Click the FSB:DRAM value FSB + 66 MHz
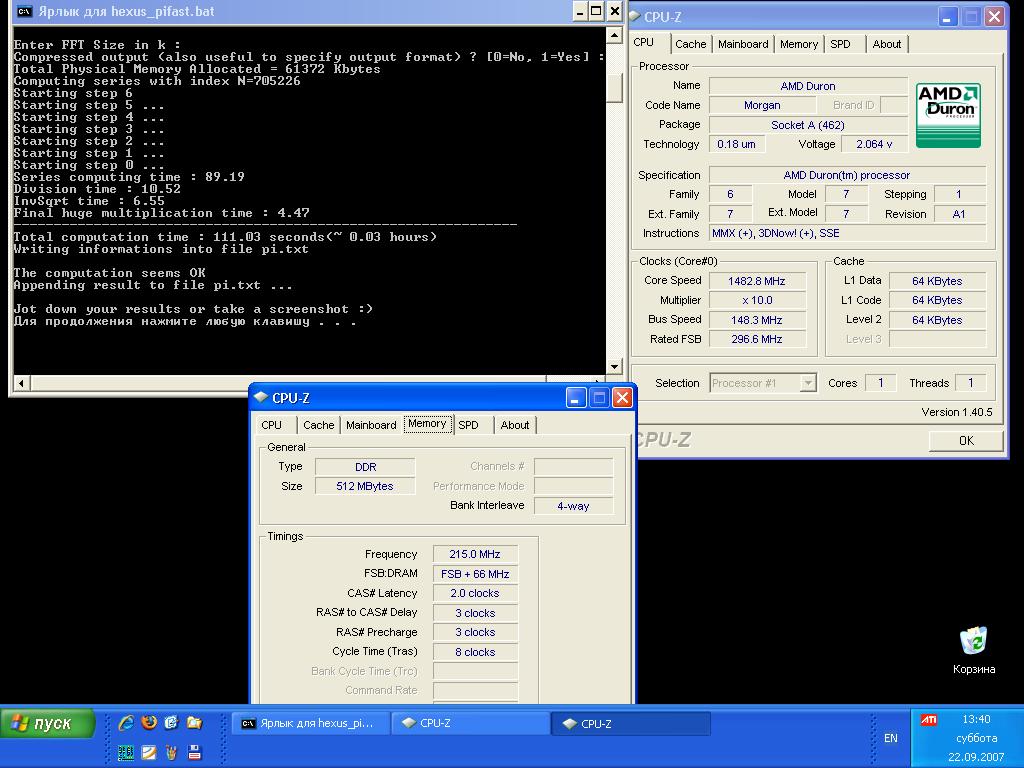 [x=475, y=574]
